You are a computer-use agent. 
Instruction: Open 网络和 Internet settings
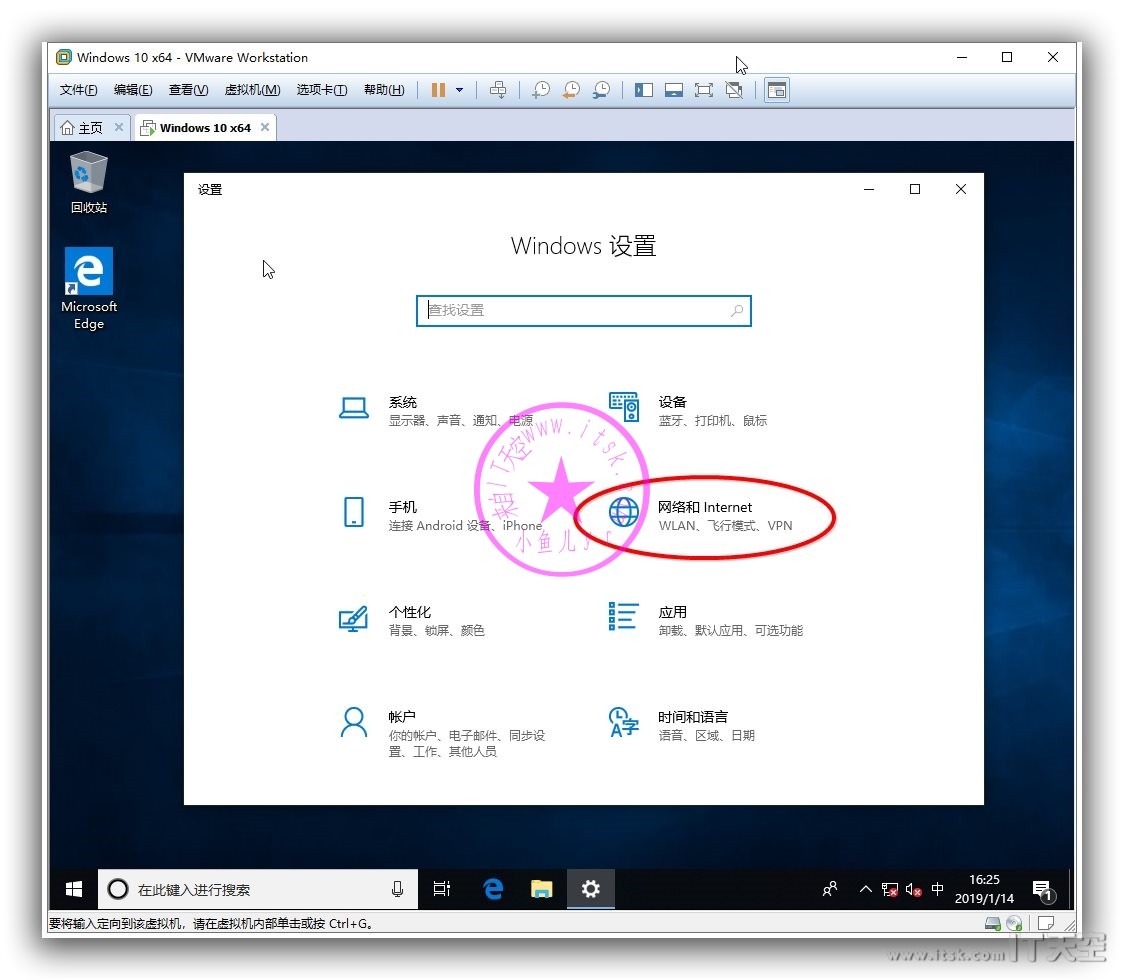tap(701, 515)
